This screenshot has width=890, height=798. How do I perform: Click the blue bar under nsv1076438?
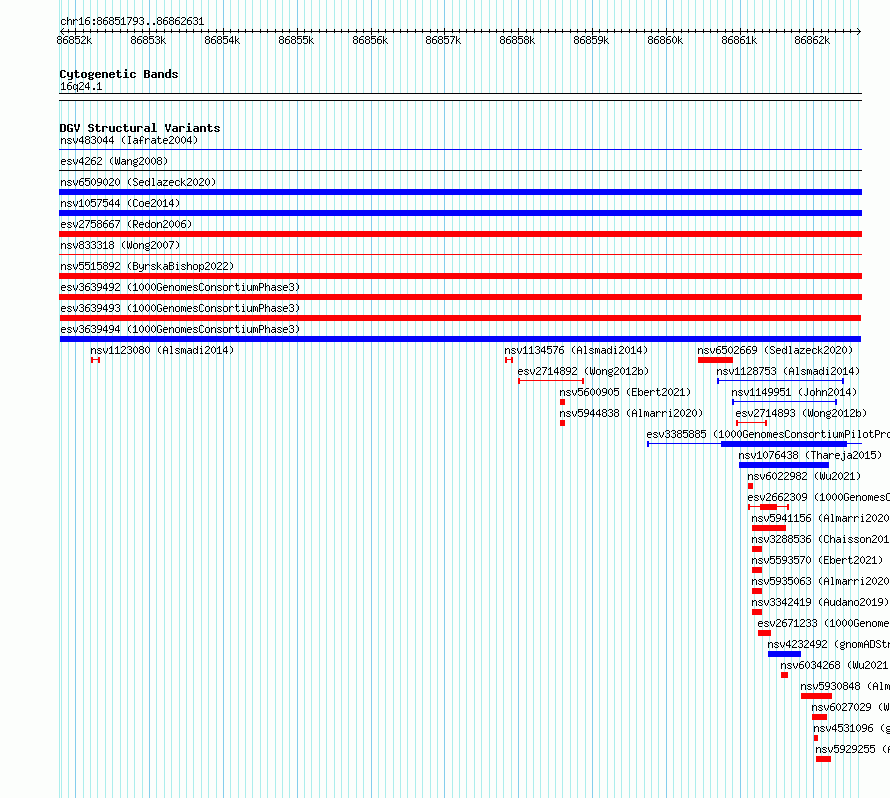(x=783, y=465)
